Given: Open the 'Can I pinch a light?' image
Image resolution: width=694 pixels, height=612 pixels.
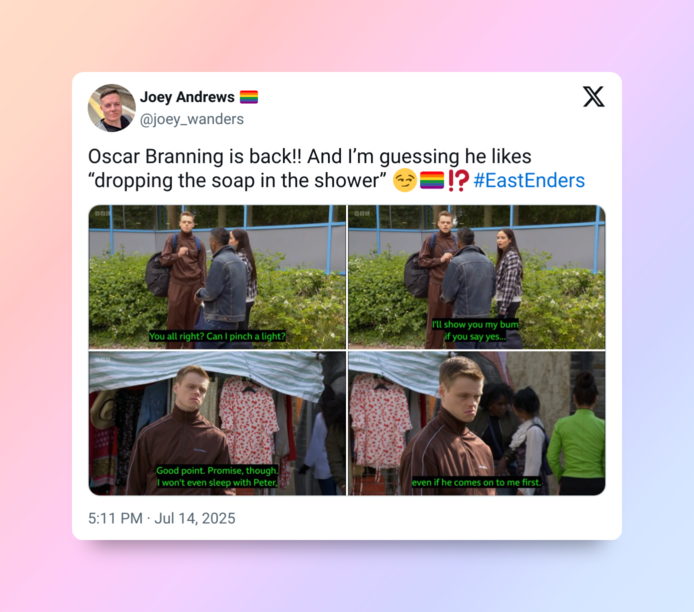Looking at the screenshot, I should coord(217,277).
